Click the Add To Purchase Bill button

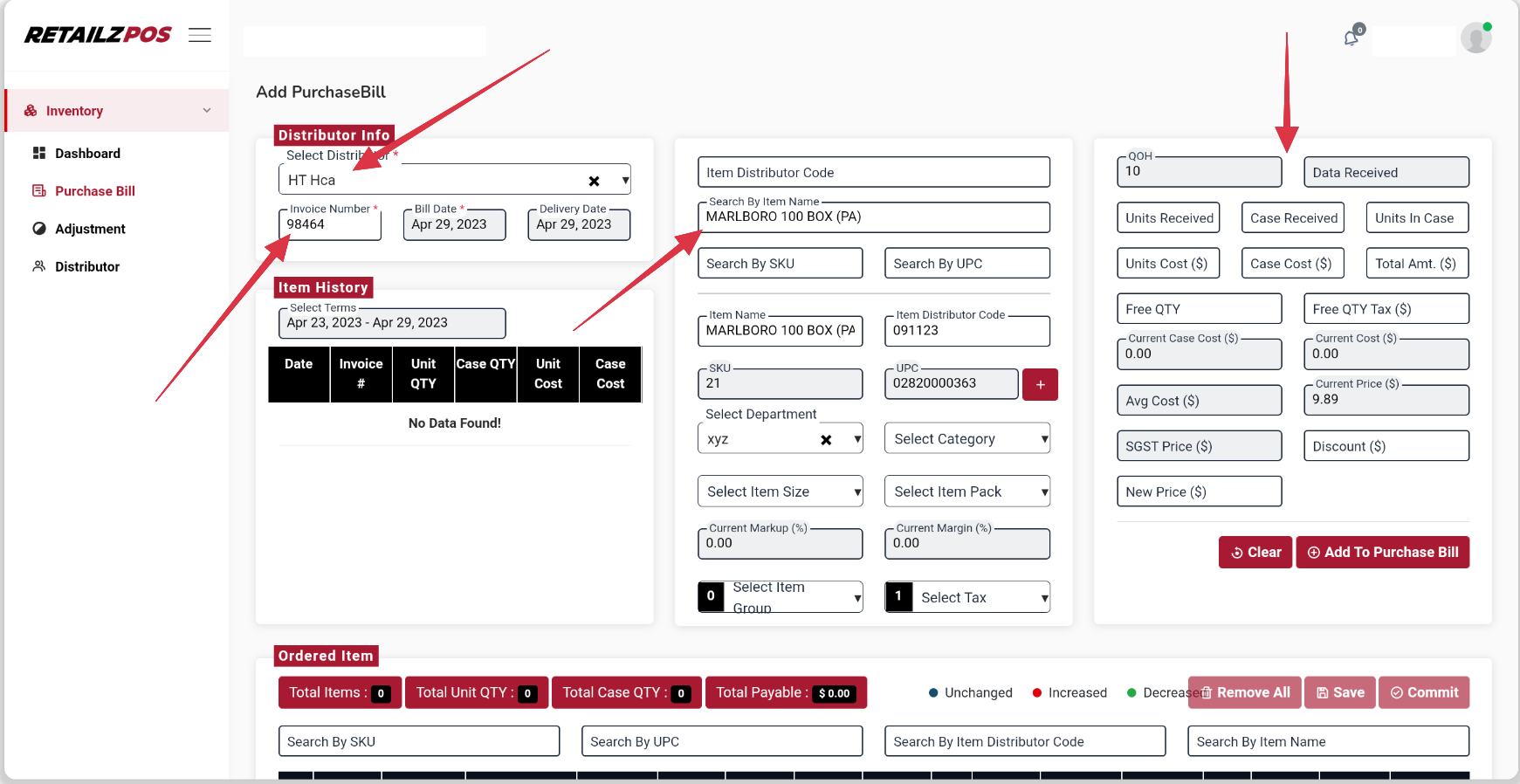pos(1382,553)
